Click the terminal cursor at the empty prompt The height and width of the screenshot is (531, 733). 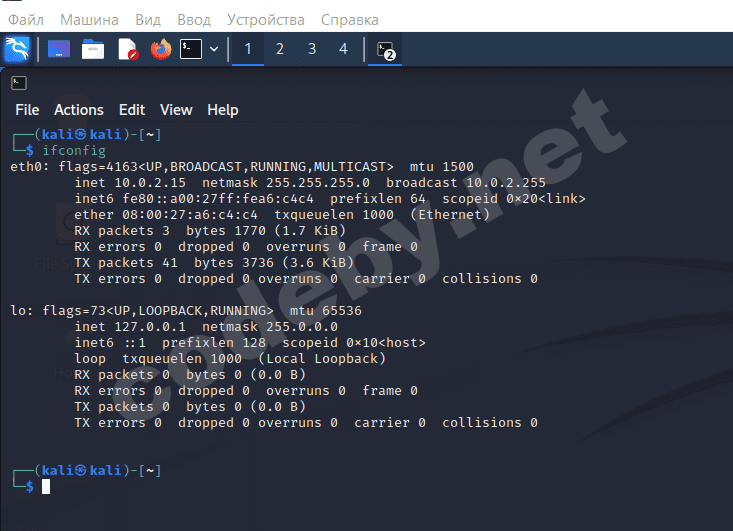[x=46, y=487]
